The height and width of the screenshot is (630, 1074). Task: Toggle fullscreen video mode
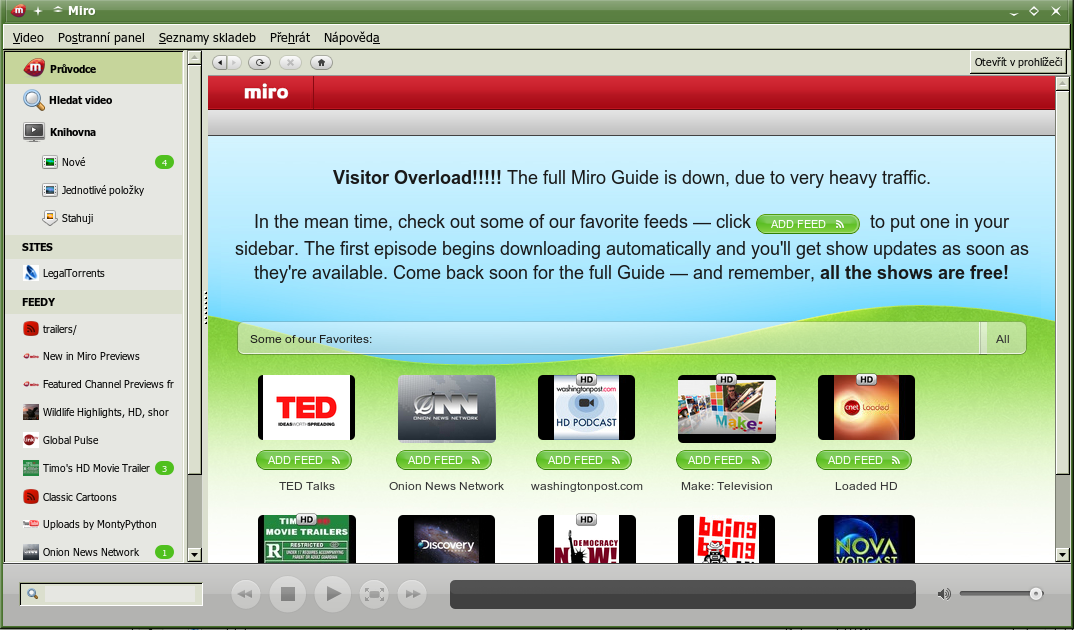click(374, 594)
